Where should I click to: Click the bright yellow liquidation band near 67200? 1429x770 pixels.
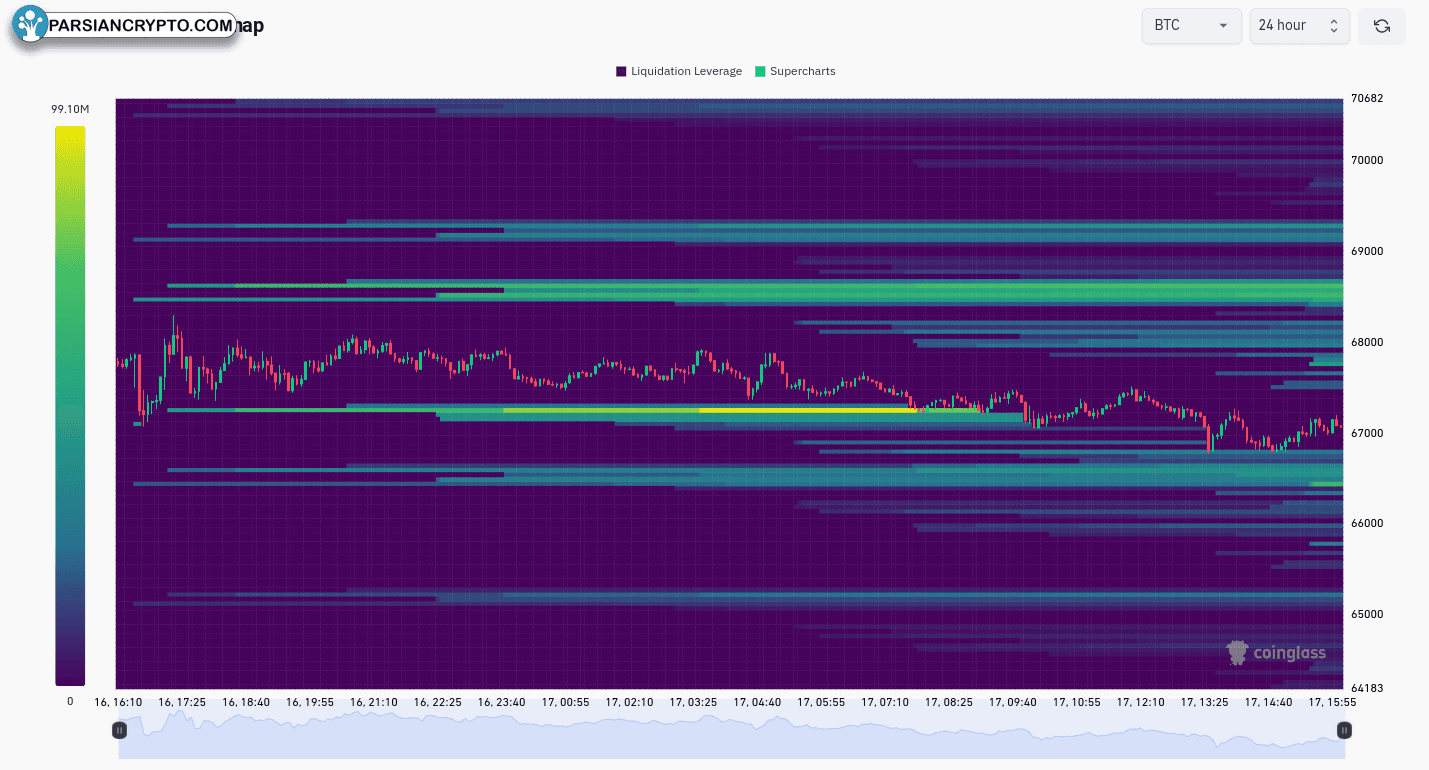(x=806, y=410)
